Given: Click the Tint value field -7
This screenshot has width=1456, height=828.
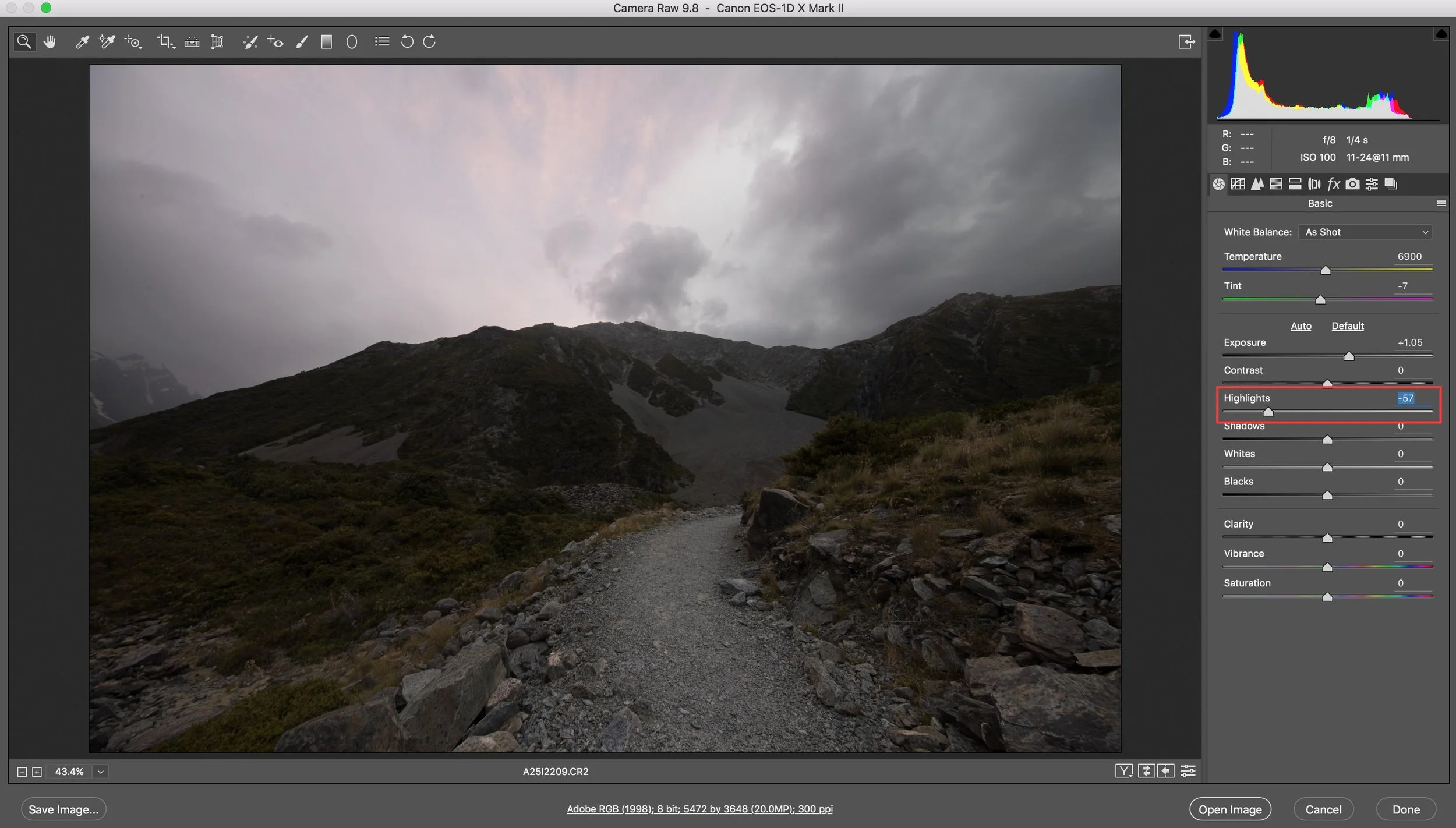Looking at the screenshot, I should [x=1413, y=286].
